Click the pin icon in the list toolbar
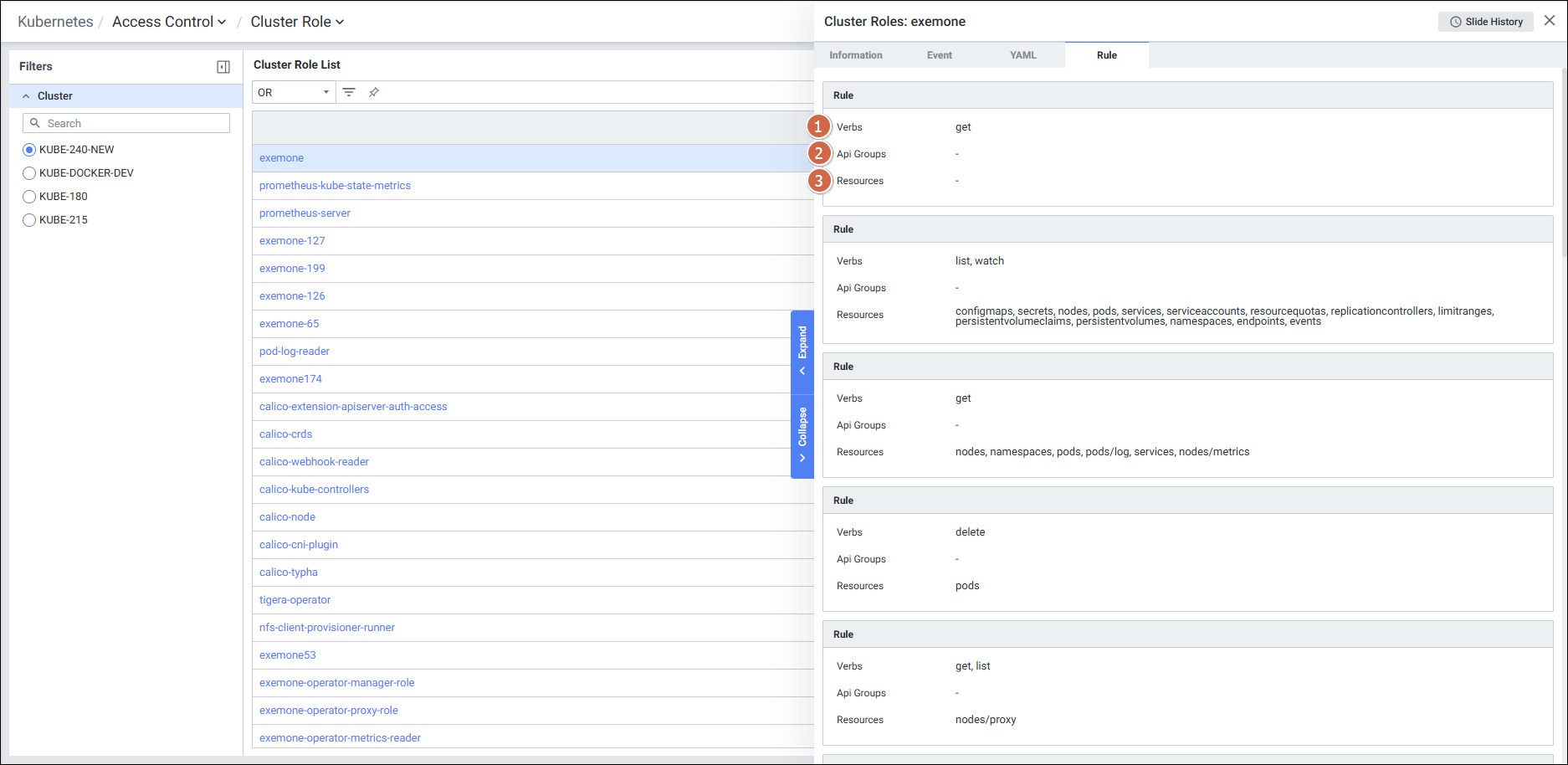1568x765 pixels. coord(374,92)
